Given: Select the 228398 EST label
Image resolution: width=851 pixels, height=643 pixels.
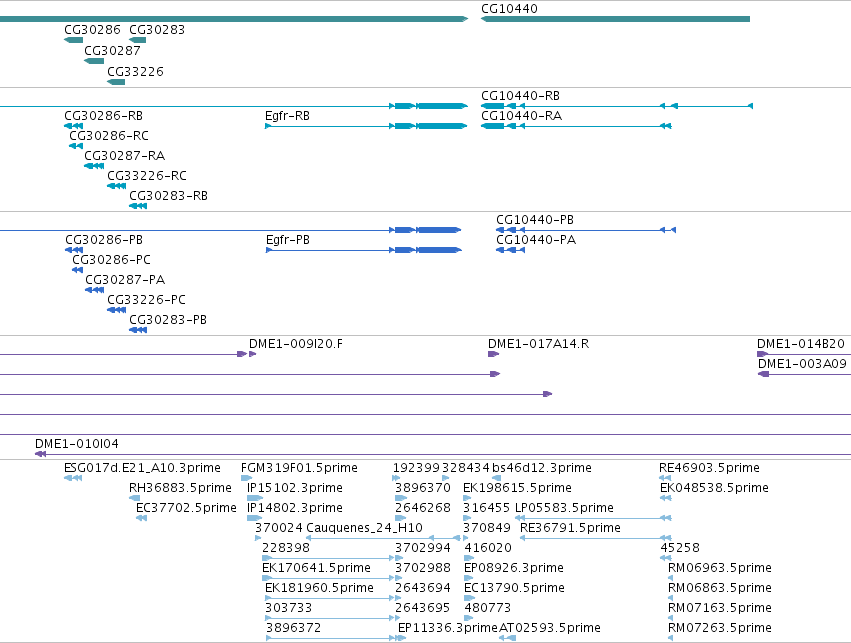Looking at the screenshot, I should (x=286, y=548).
